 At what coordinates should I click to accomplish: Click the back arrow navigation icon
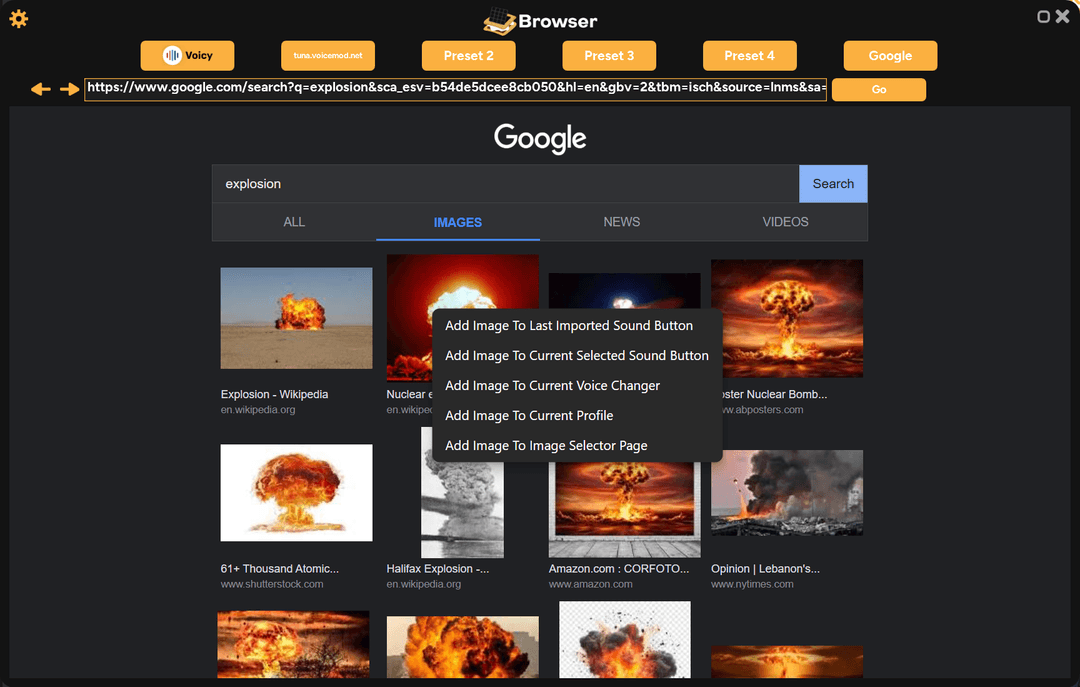40,89
